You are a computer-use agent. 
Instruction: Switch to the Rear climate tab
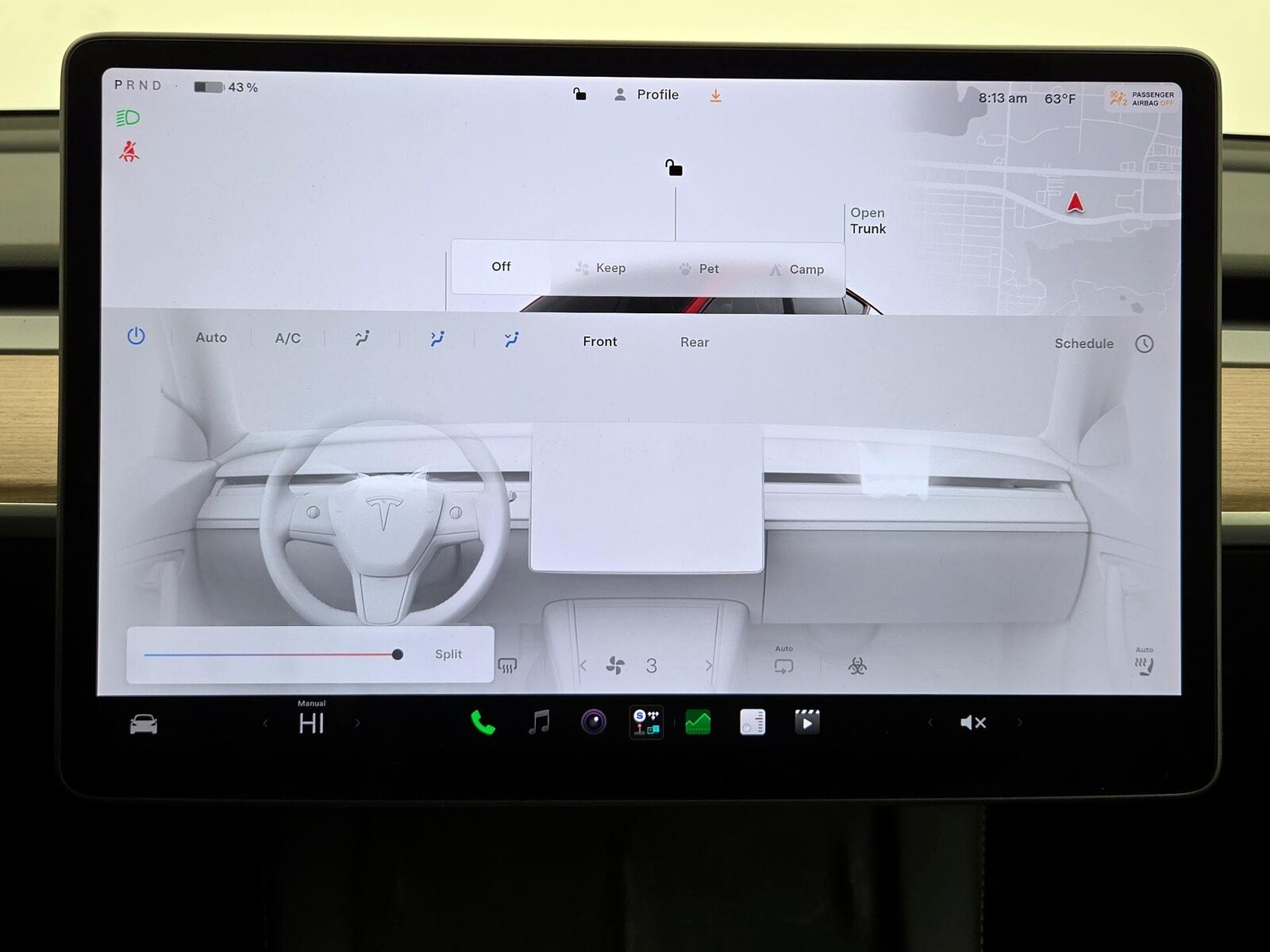point(695,342)
